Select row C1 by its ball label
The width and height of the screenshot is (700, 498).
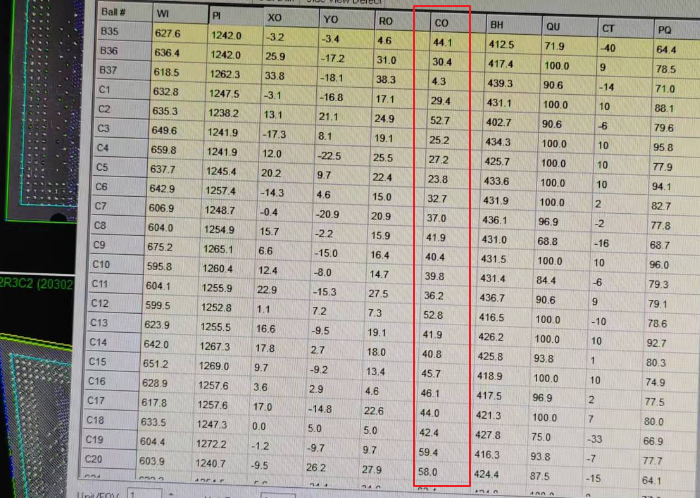coord(105,90)
